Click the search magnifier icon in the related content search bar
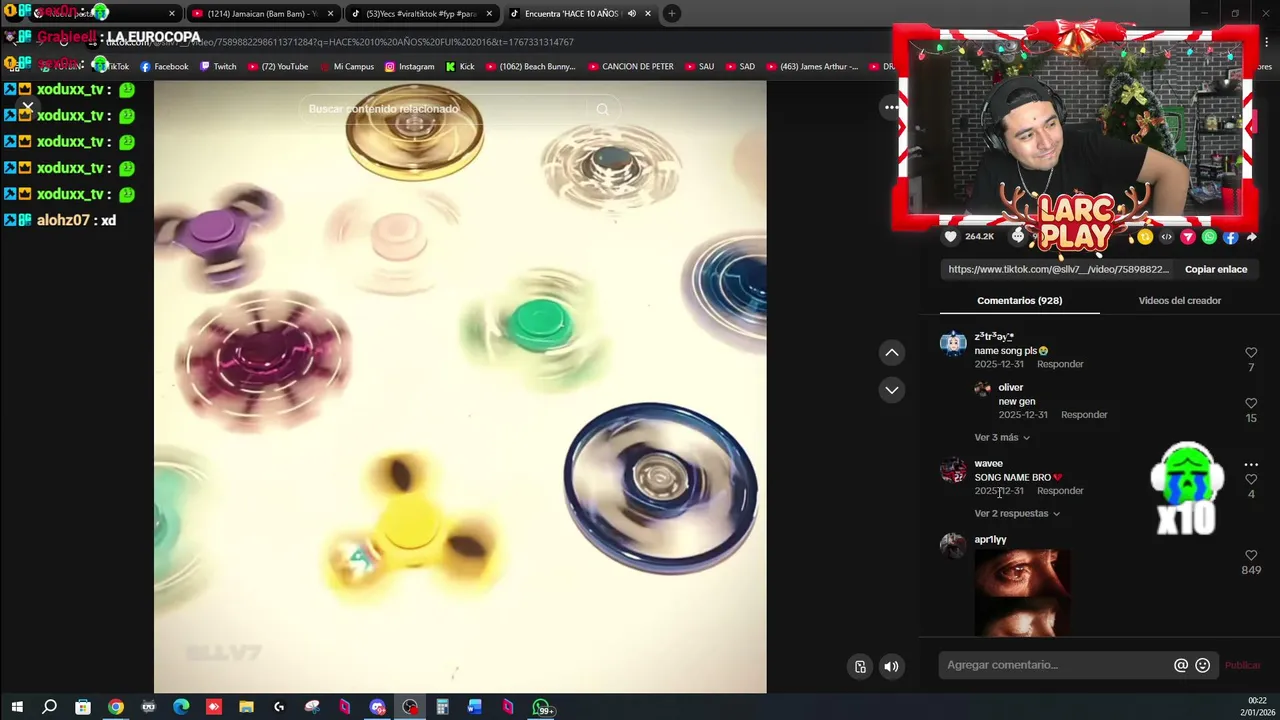 (x=602, y=109)
